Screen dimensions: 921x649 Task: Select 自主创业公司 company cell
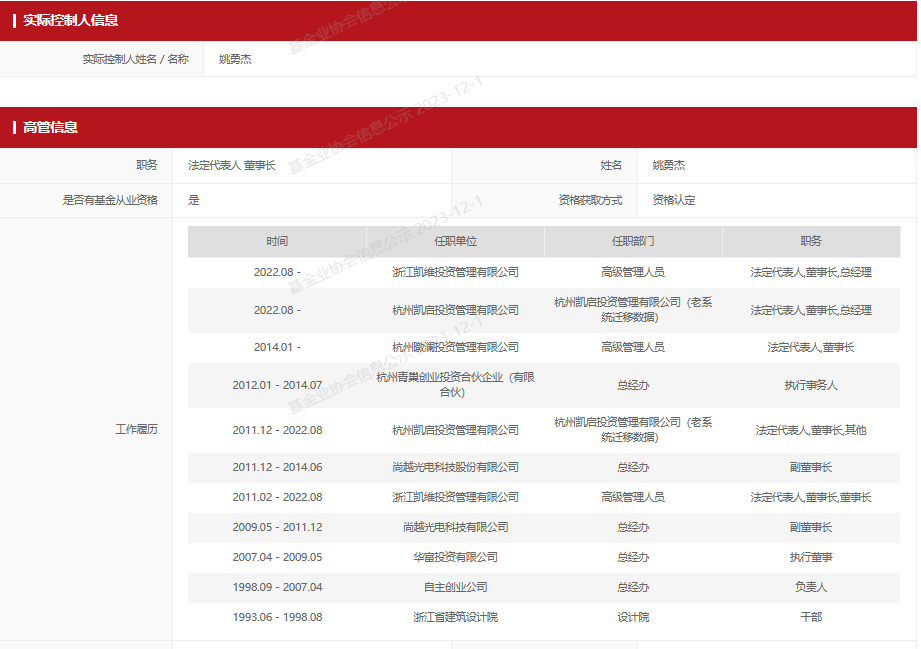pos(455,587)
